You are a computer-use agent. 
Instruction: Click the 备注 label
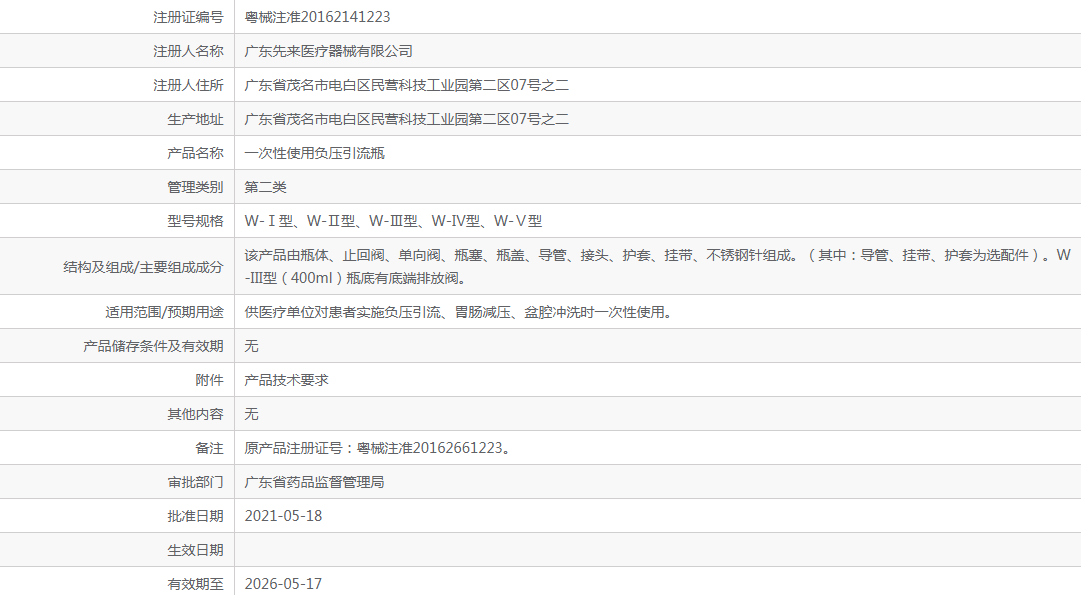tap(210, 448)
